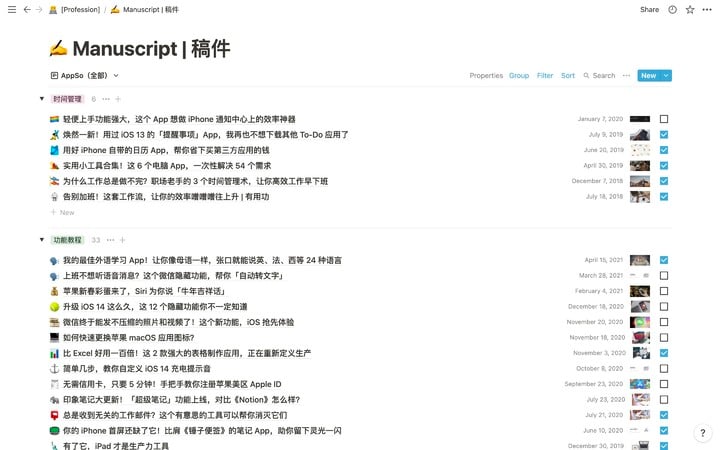Click the Share button
Screen dimensions: 720x450
pos(649,10)
